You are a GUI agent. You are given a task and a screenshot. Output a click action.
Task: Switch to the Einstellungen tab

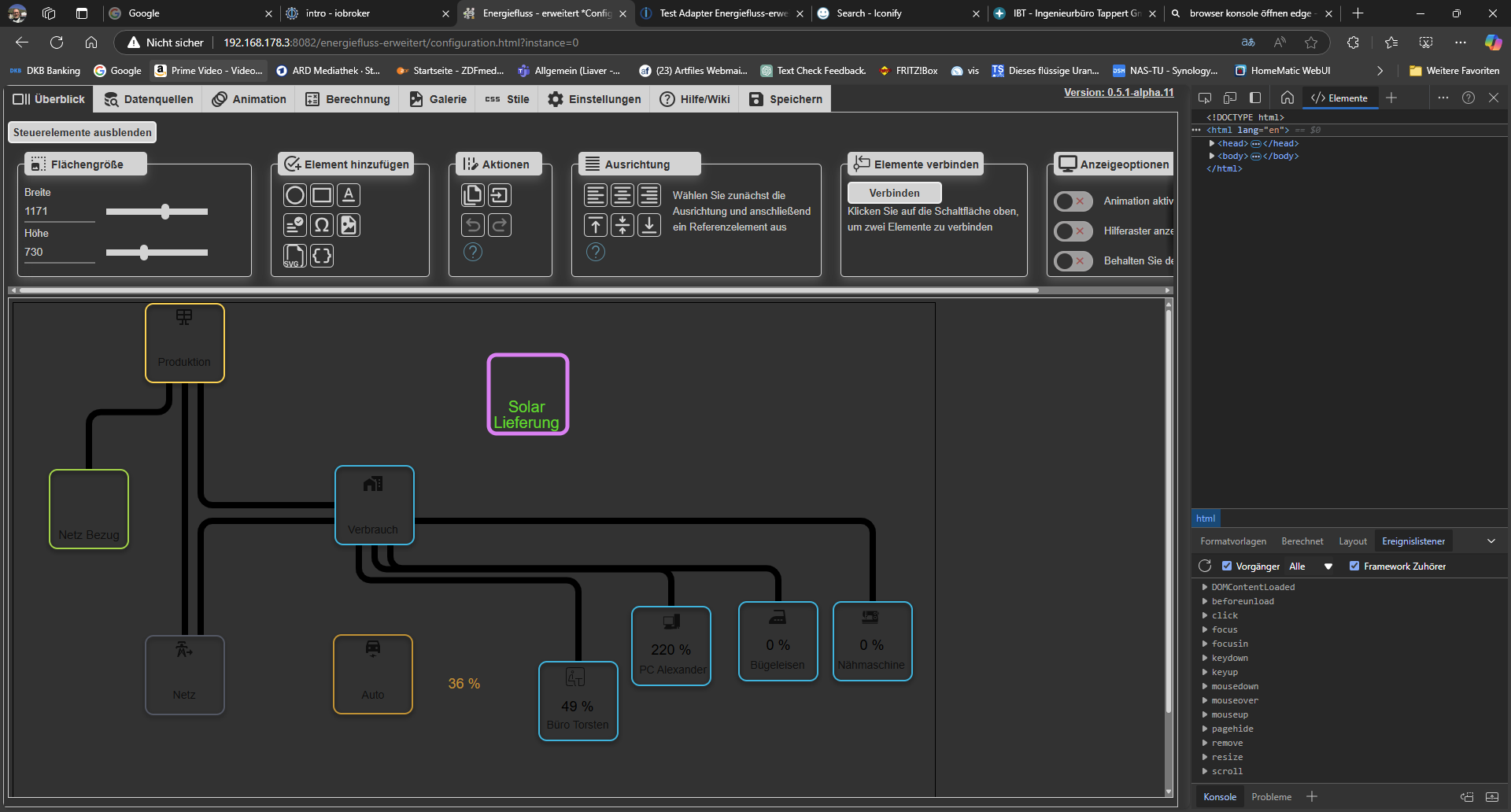pos(594,99)
